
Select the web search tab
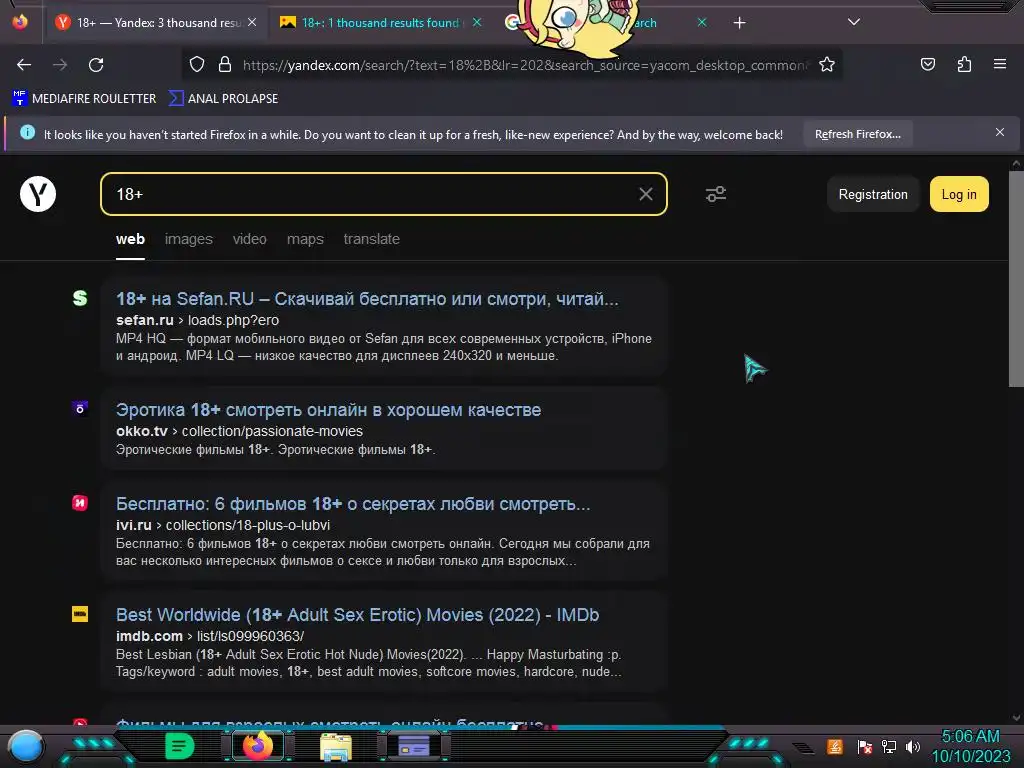coord(131,239)
